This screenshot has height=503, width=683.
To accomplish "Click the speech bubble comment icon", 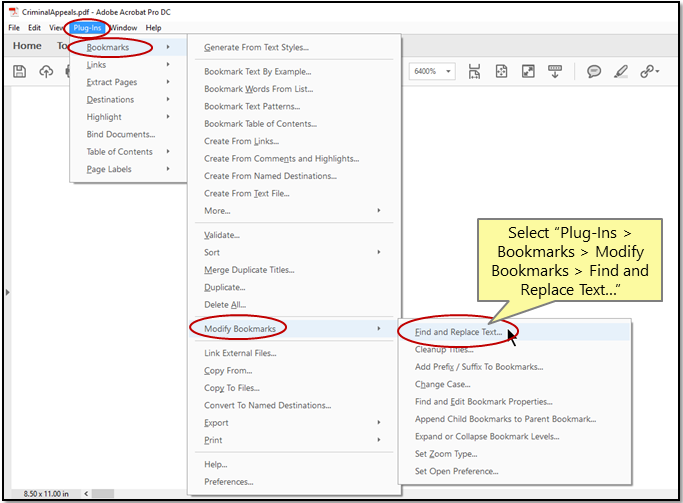I will click(x=593, y=71).
